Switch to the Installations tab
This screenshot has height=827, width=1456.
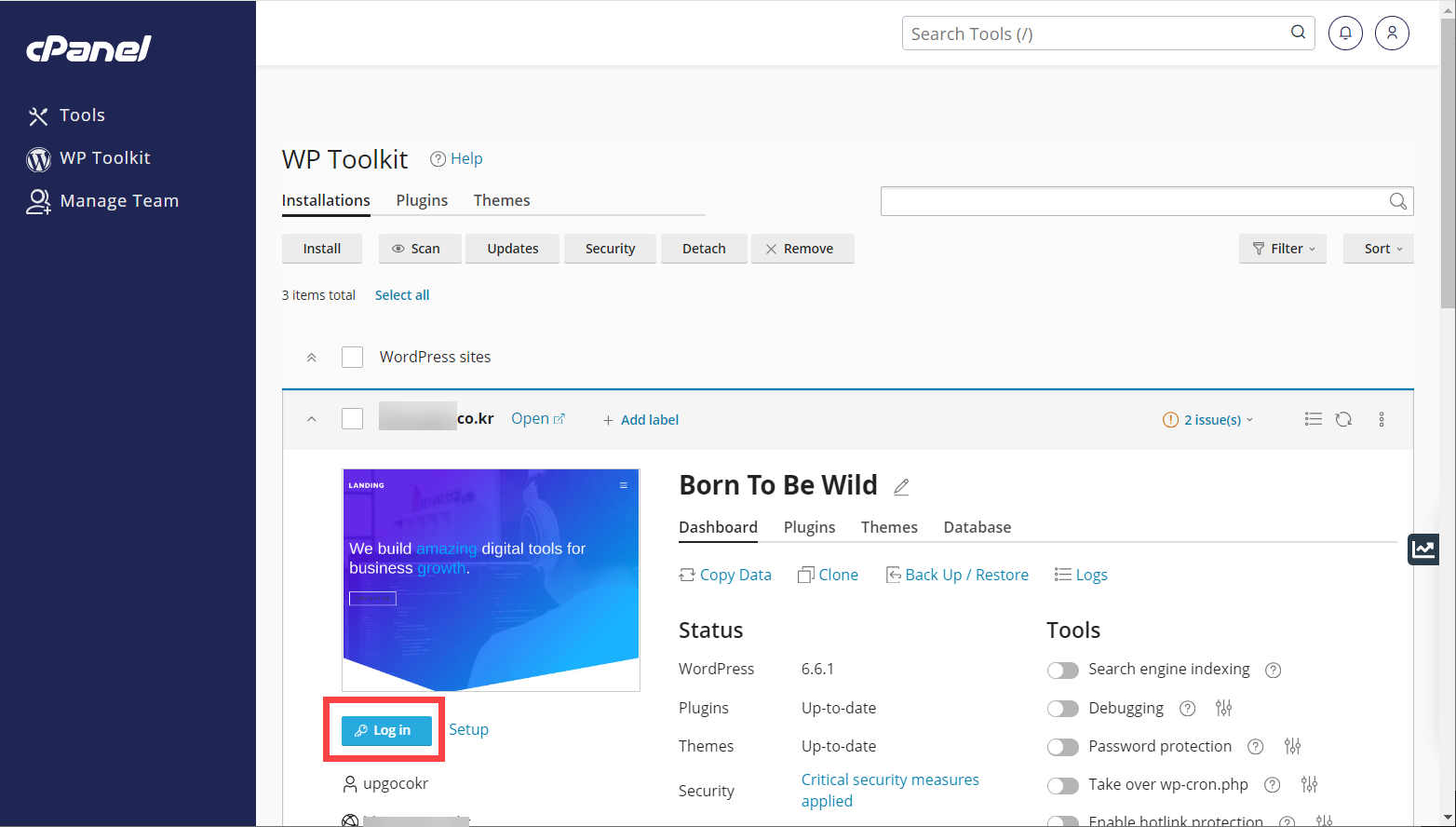(326, 200)
